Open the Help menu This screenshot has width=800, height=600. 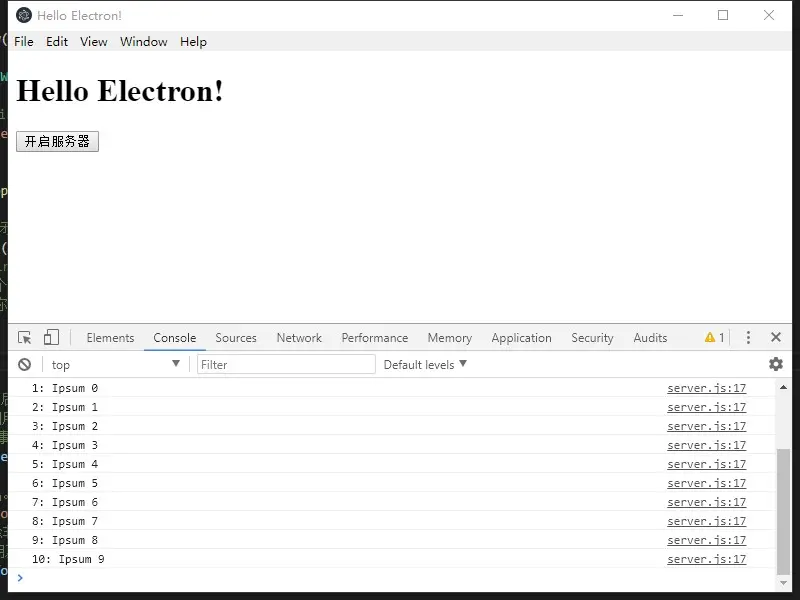(193, 41)
